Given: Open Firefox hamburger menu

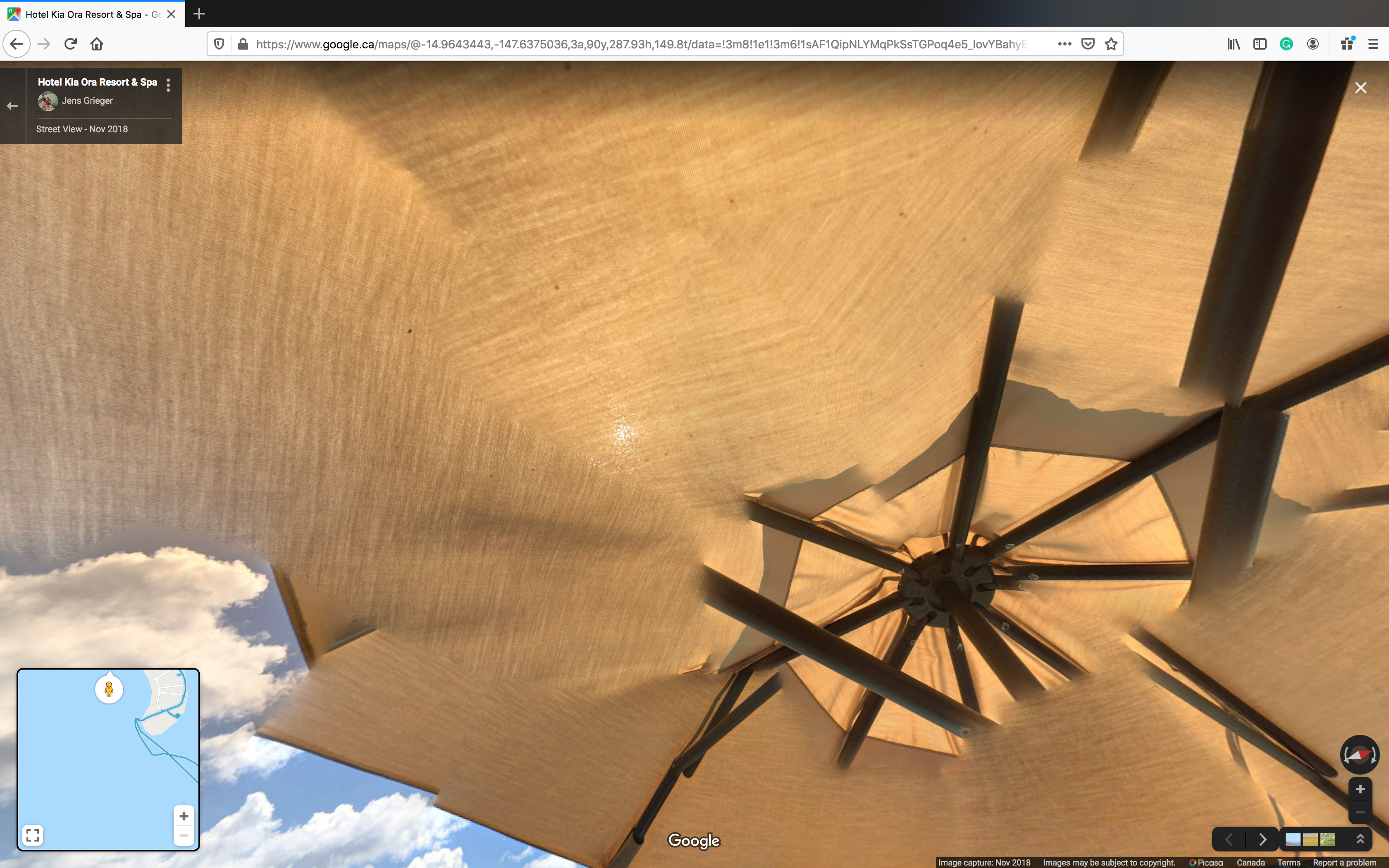Looking at the screenshot, I should pyautogui.click(x=1373, y=44).
